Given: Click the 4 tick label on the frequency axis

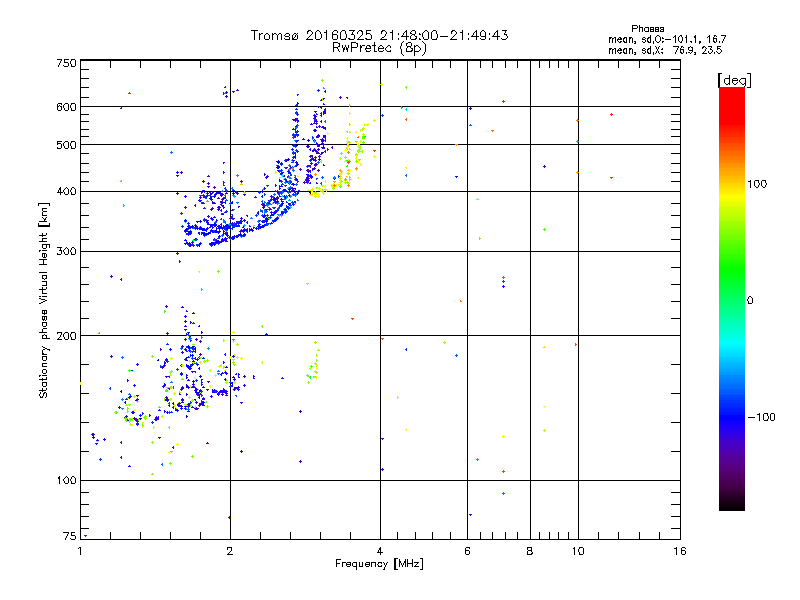Looking at the screenshot, I should tap(380, 551).
